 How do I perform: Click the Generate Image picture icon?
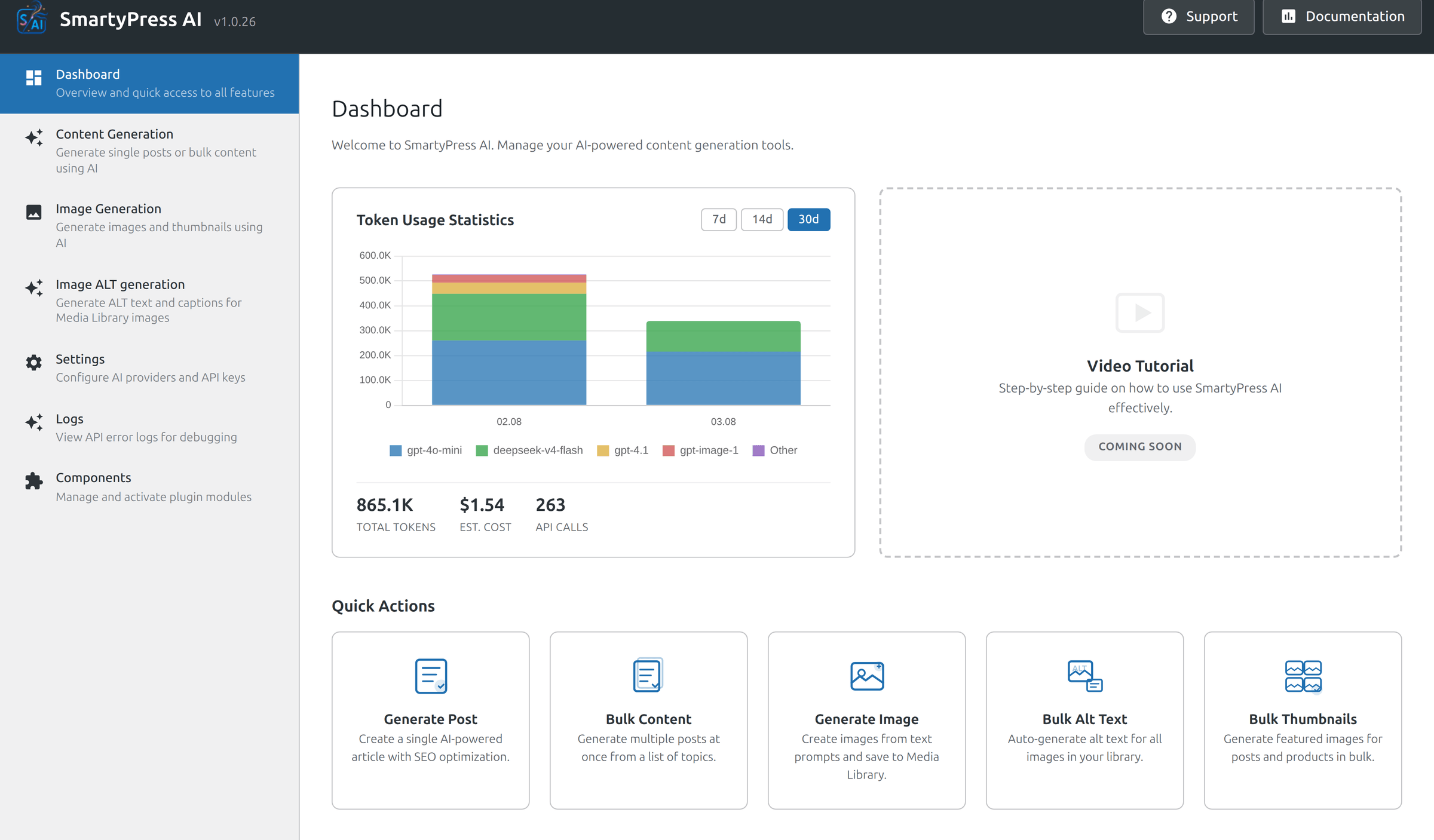867,676
